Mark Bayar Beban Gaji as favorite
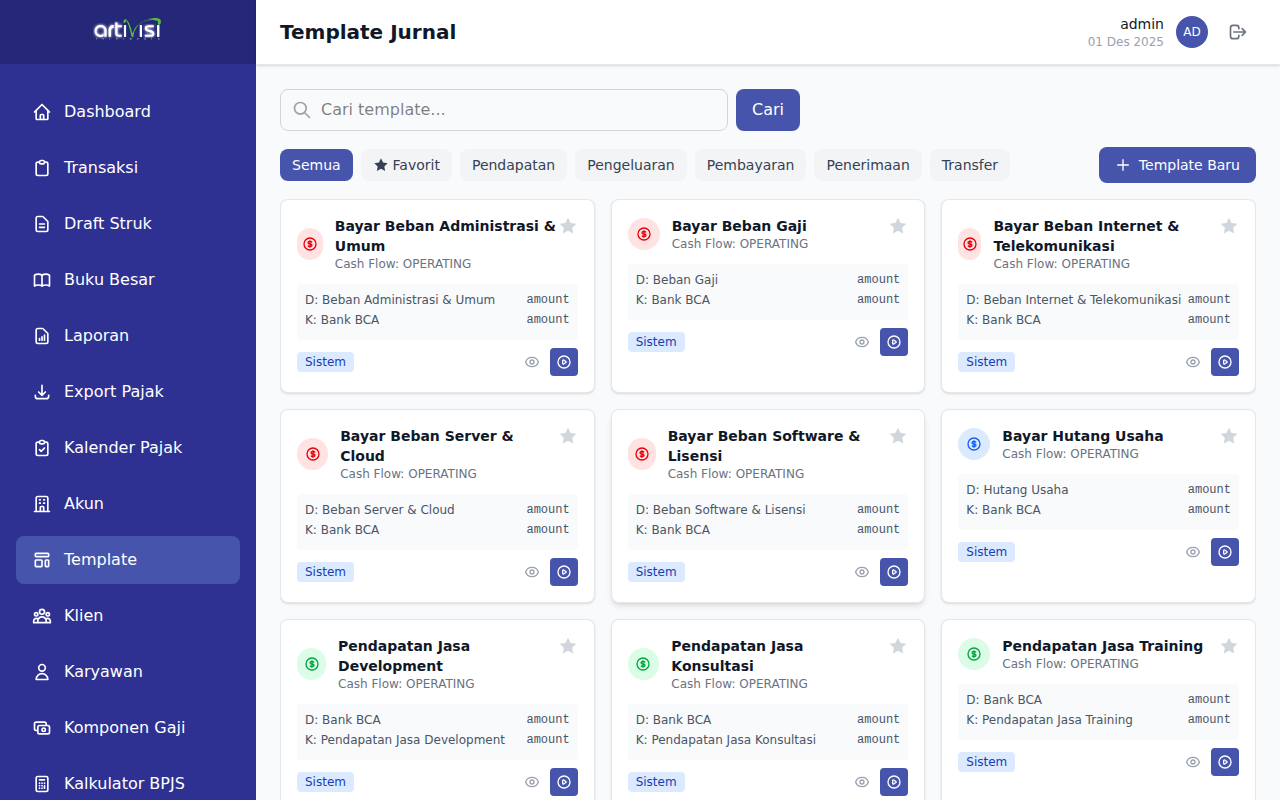 click(x=898, y=226)
